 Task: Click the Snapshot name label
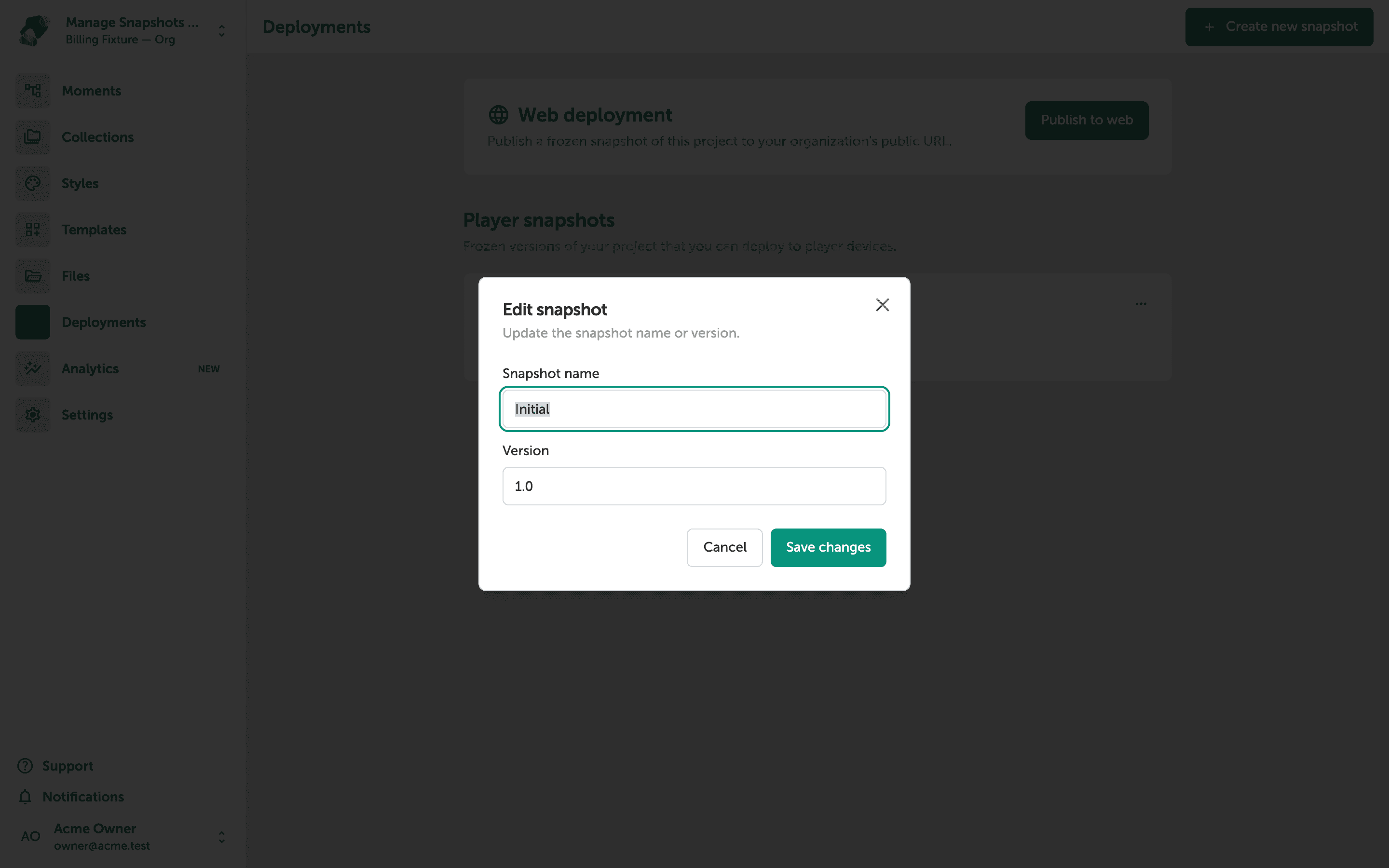(550, 374)
